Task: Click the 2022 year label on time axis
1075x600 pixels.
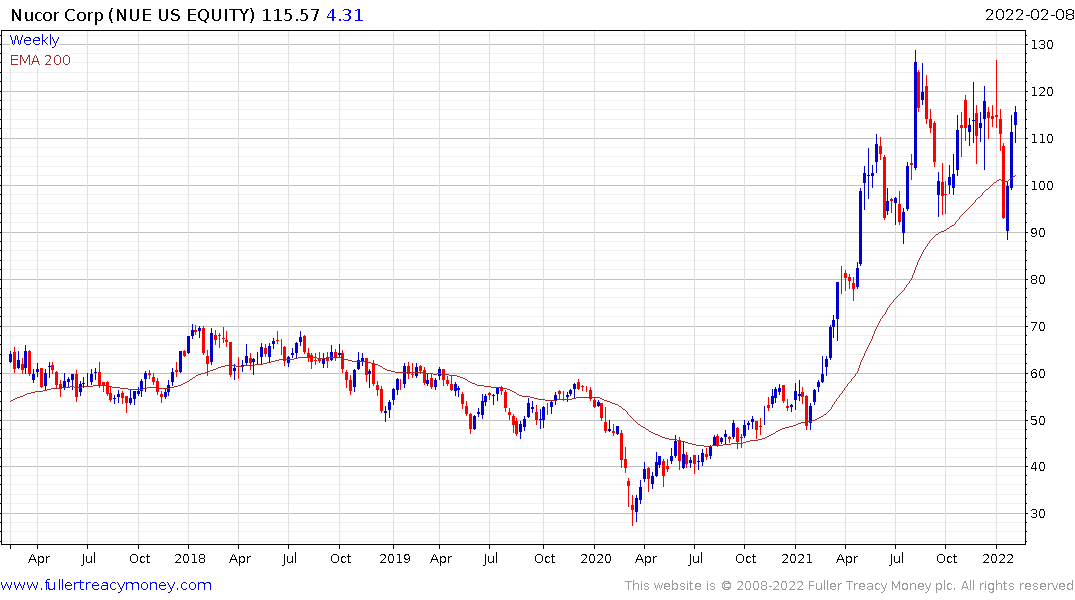Action: click(998, 558)
